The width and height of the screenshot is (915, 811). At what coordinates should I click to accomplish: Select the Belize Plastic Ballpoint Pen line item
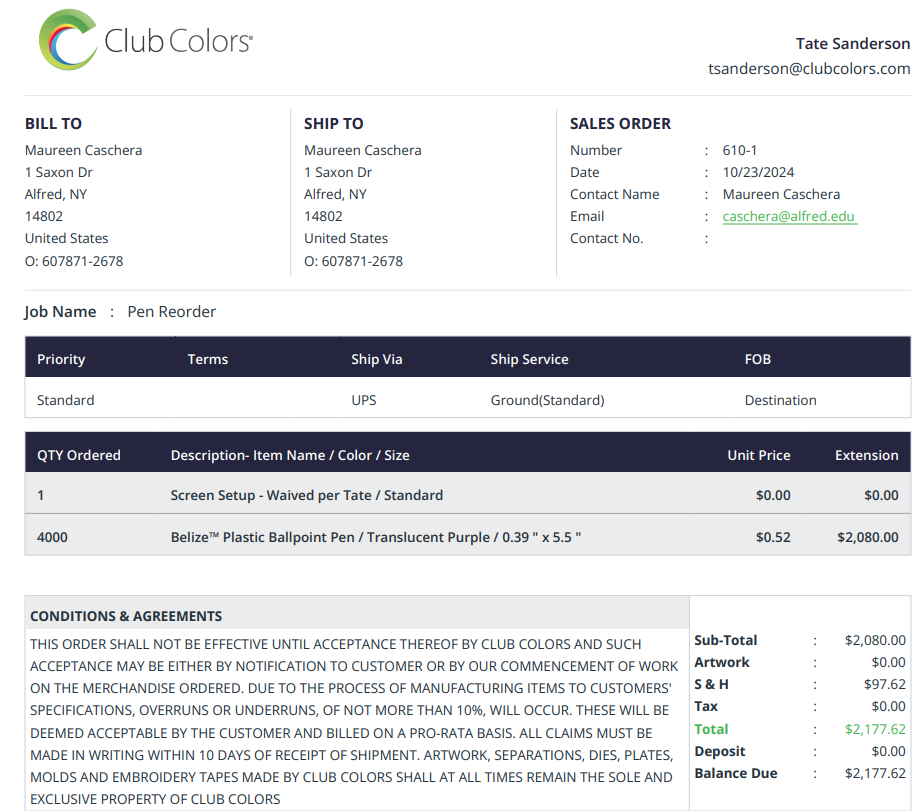pos(376,537)
